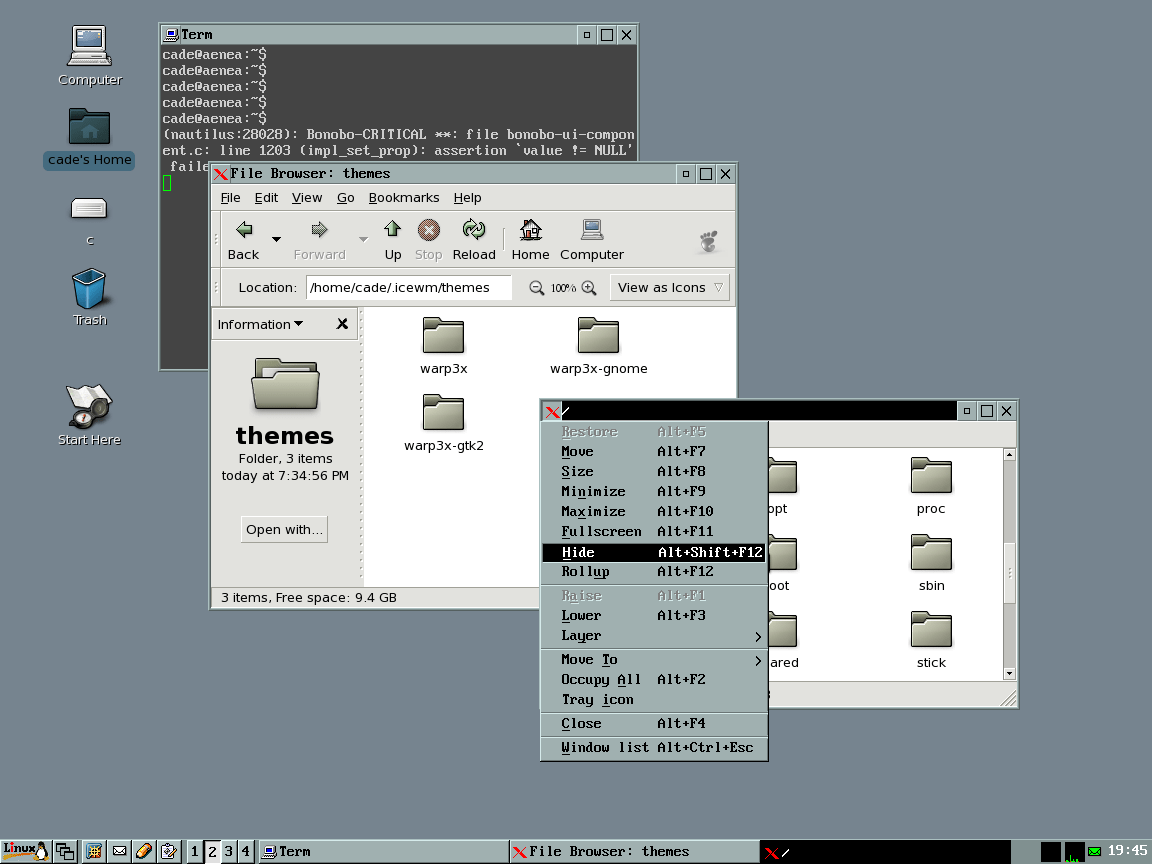This screenshot has height=864, width=1152.
Task: Close the Information side pane
Action: (x=342, y=324)
